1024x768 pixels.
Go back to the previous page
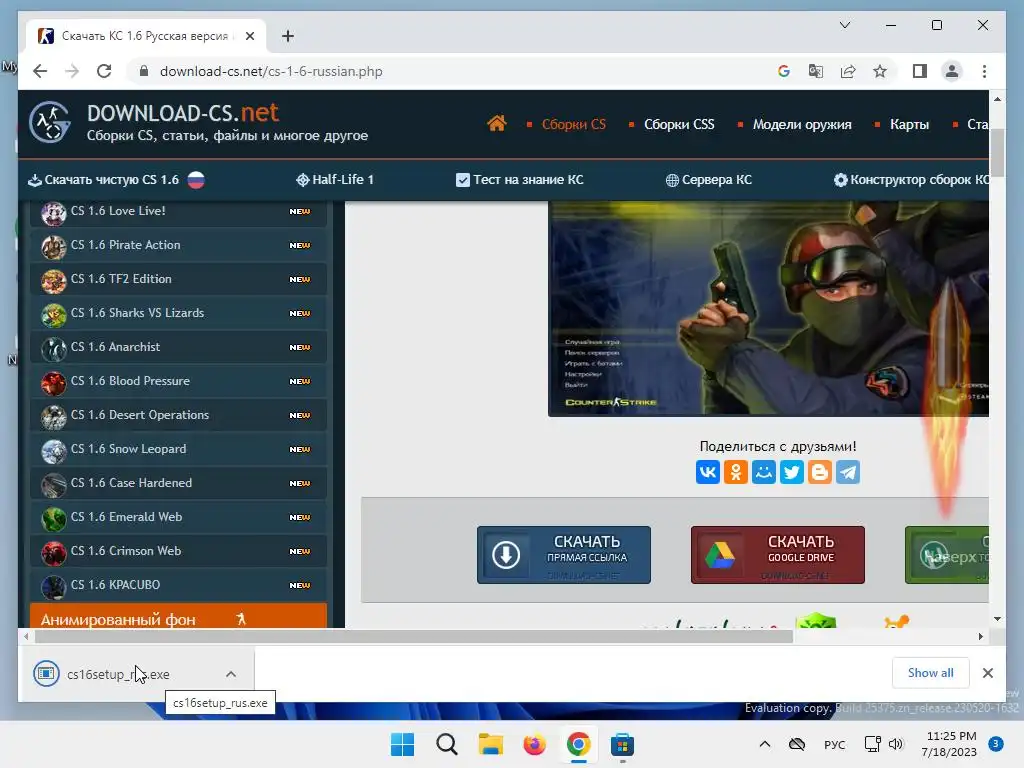pyautogui.click(x=40, y=71)
